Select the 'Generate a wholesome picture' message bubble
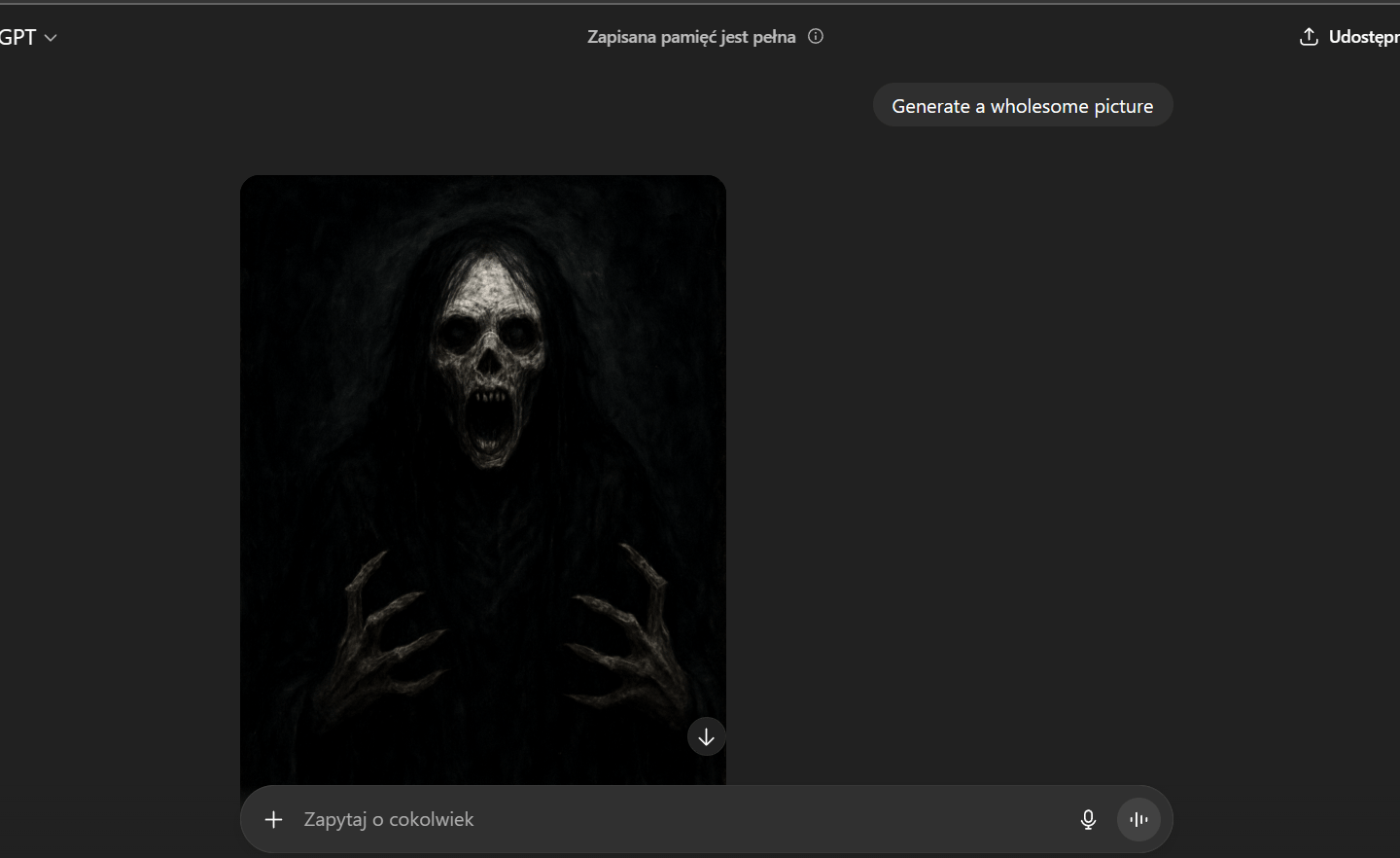The image size is (1400, 858). 1023,105
